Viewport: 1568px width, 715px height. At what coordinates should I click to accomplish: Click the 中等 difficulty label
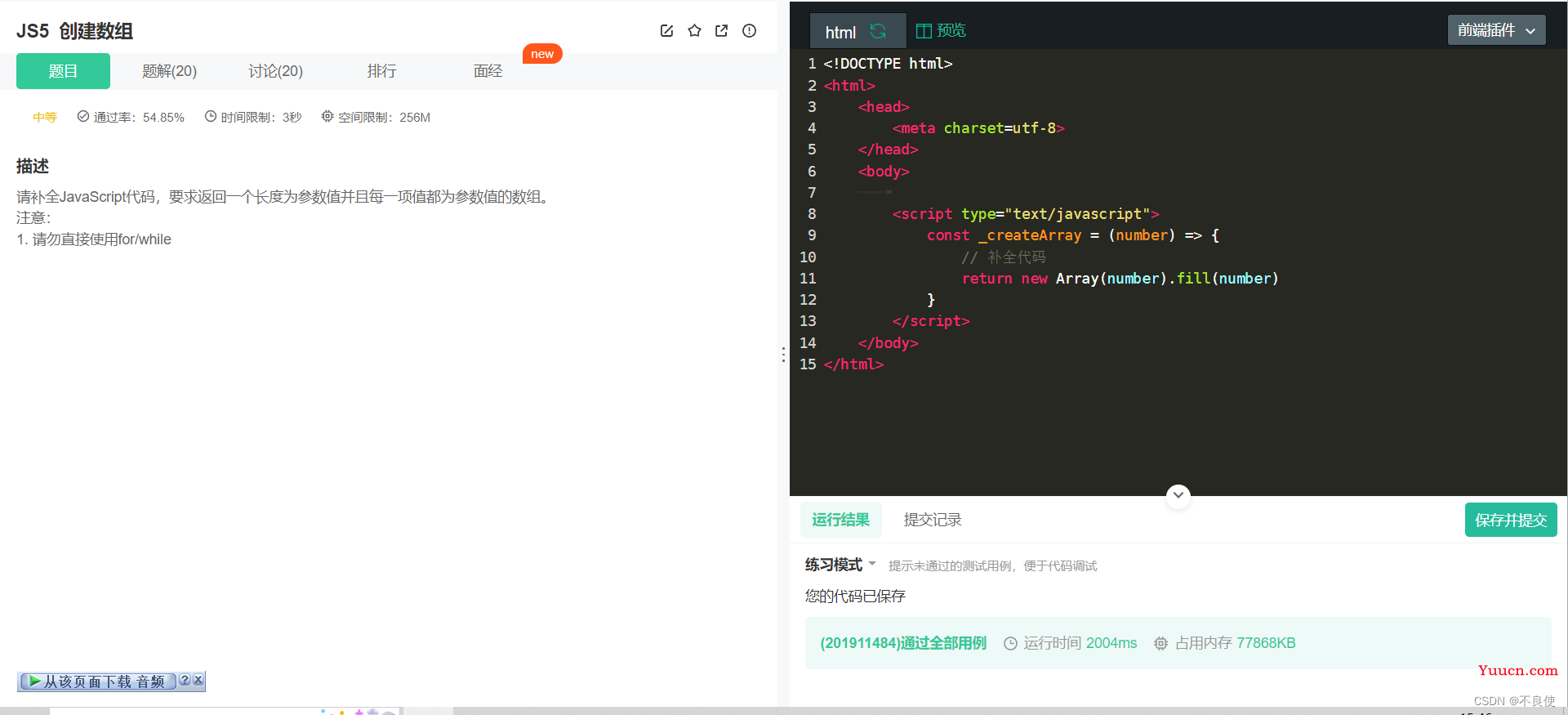(45, 117)
